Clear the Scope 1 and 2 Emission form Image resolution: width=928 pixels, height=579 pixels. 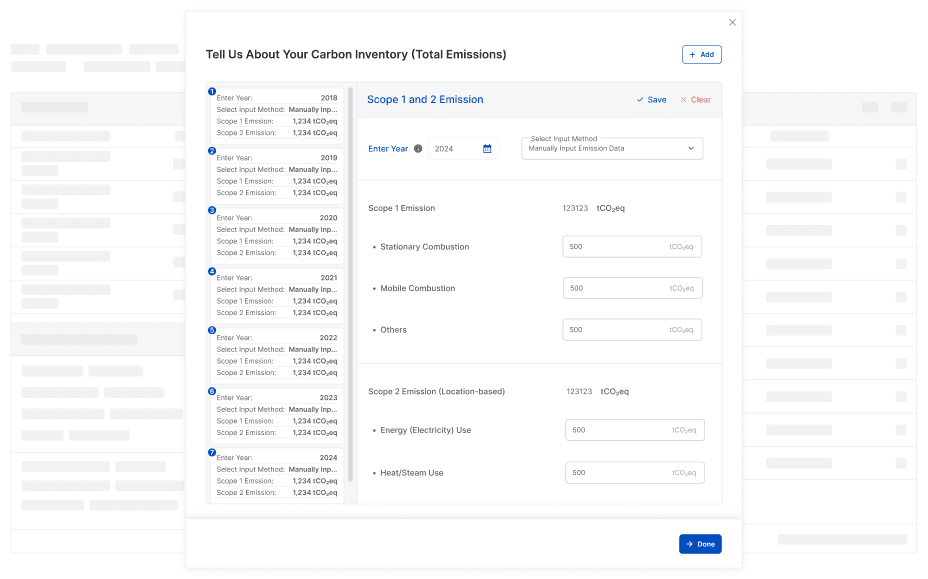click(697, 100)
